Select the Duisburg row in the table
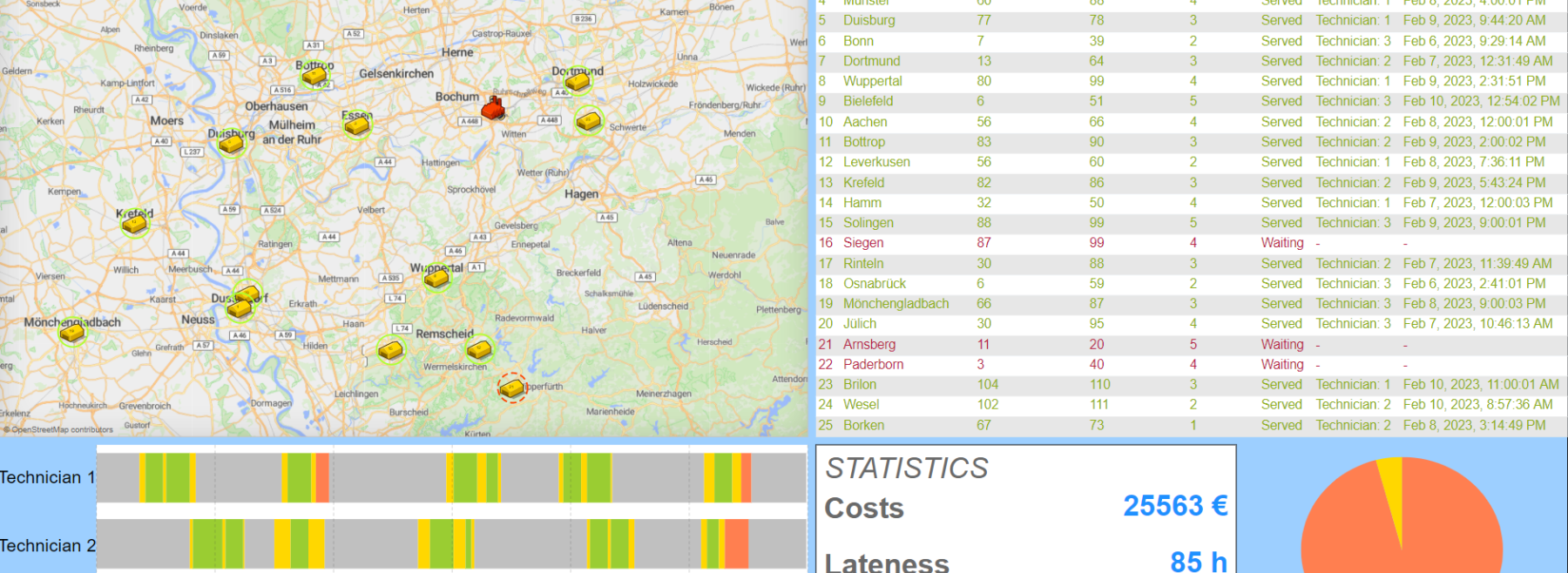Screen dimensions: 1568x573 pyautogui.click(x=1191, y=20)
